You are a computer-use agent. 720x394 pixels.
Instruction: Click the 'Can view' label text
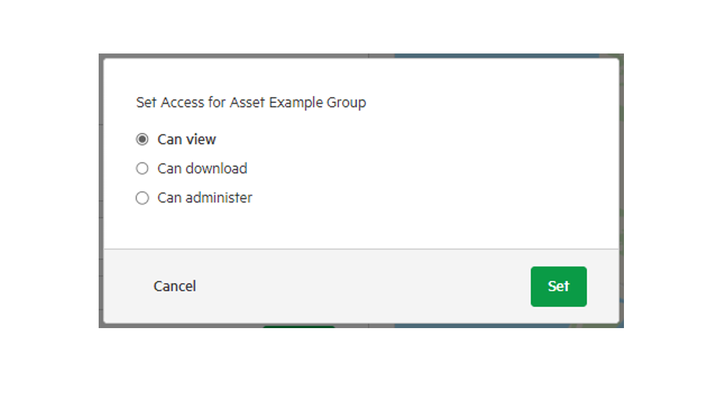coord(186,139)
